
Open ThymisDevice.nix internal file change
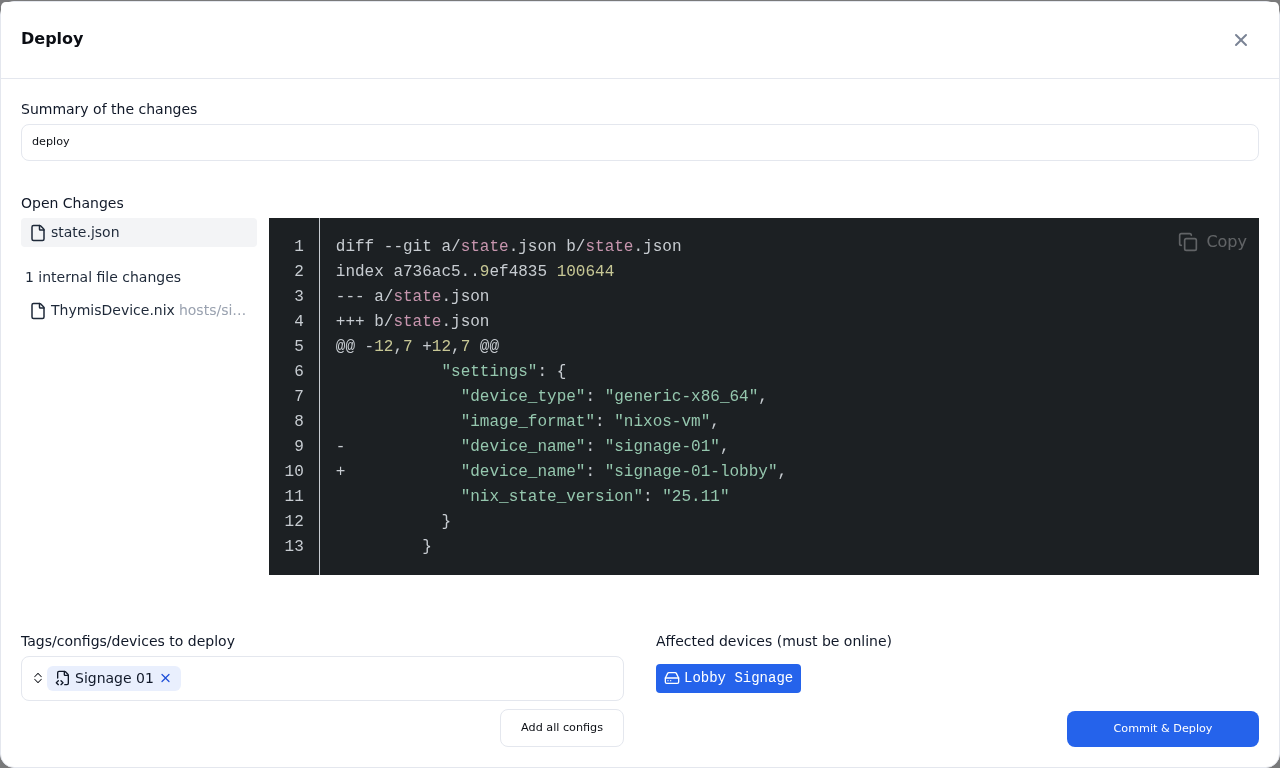tap(139, 310)
